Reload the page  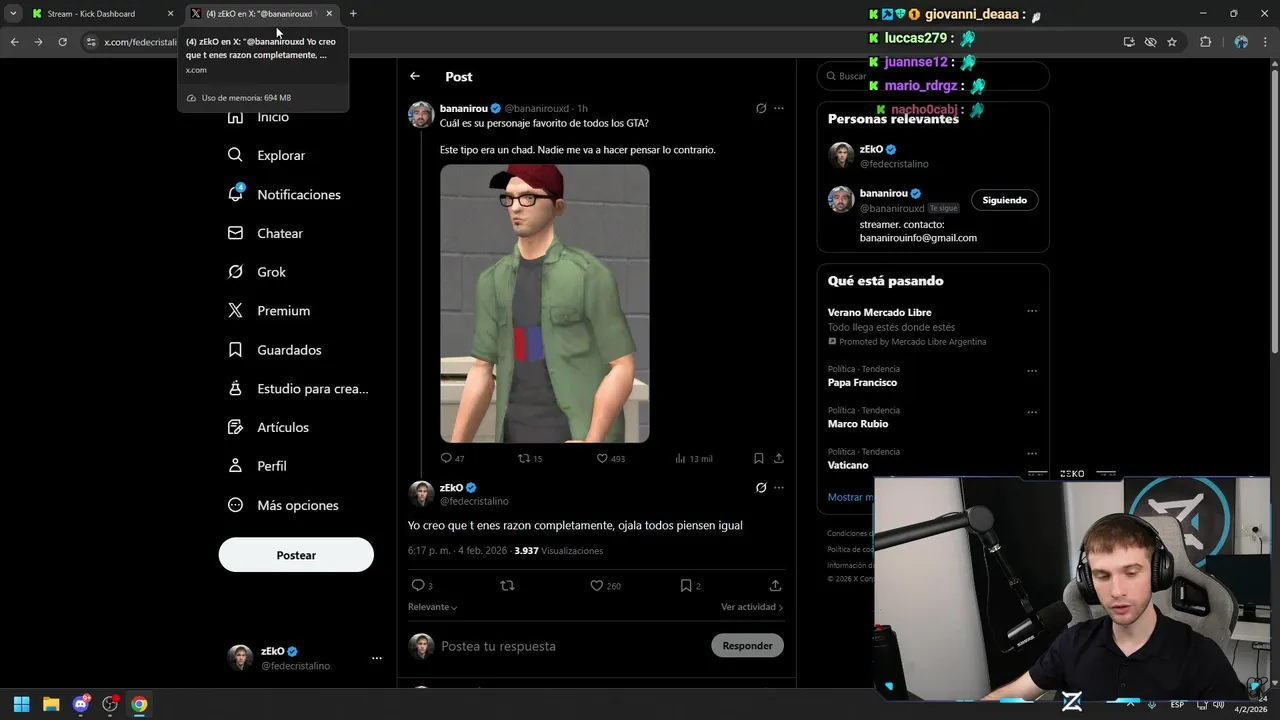62,42
